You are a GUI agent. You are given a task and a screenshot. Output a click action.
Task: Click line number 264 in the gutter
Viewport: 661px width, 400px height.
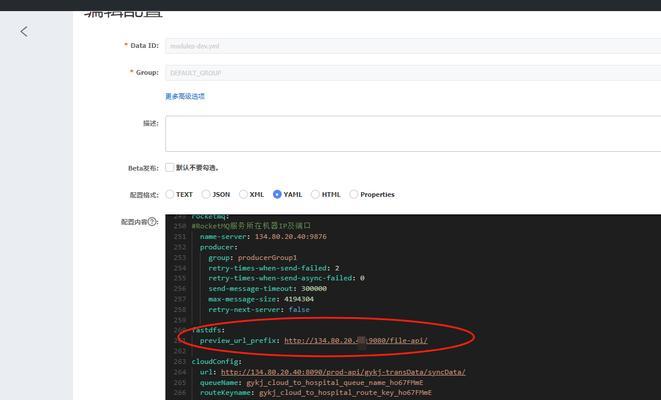(x=180, y=372)
